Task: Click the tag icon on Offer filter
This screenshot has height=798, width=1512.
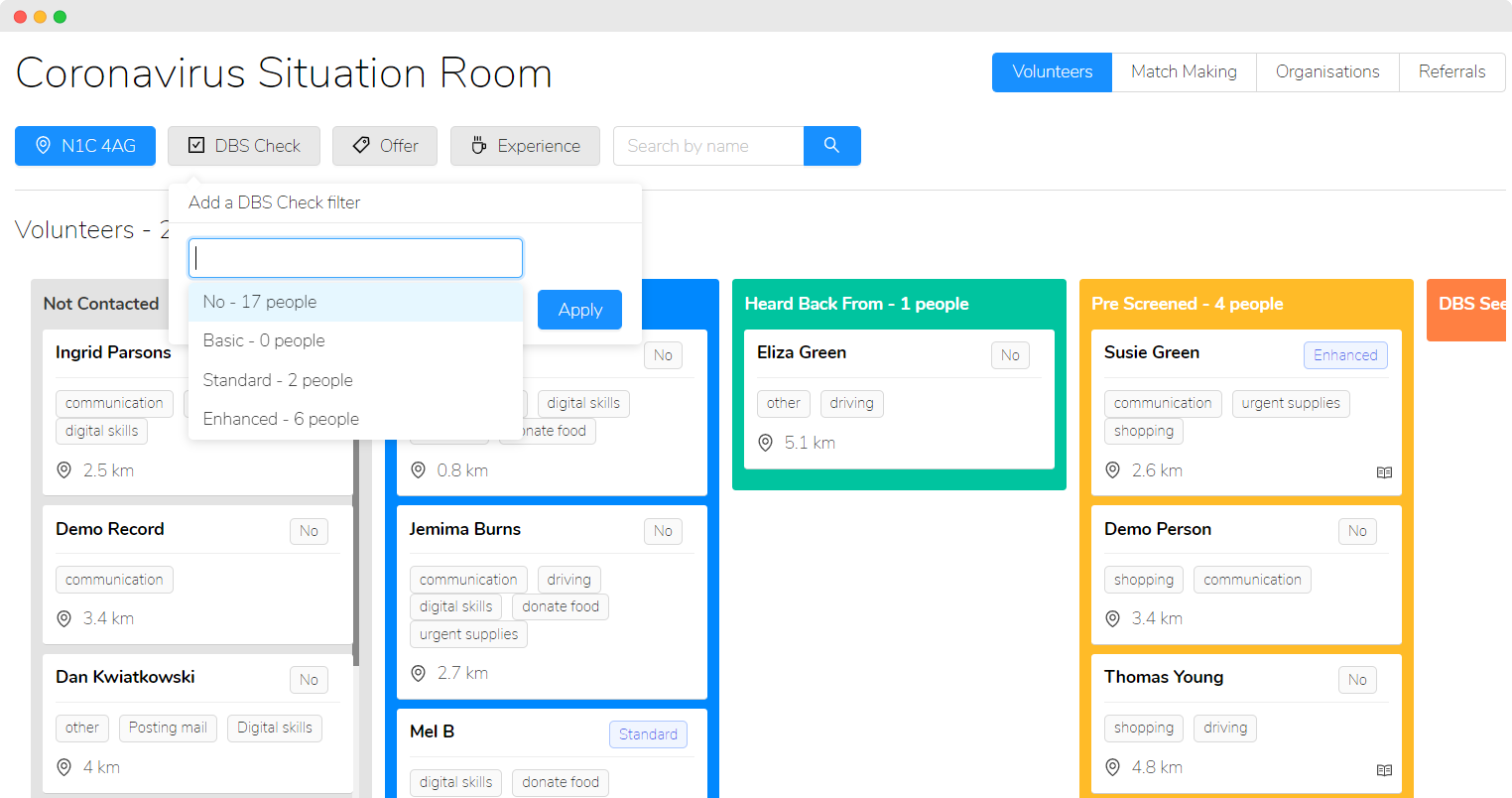Action: 361,146
